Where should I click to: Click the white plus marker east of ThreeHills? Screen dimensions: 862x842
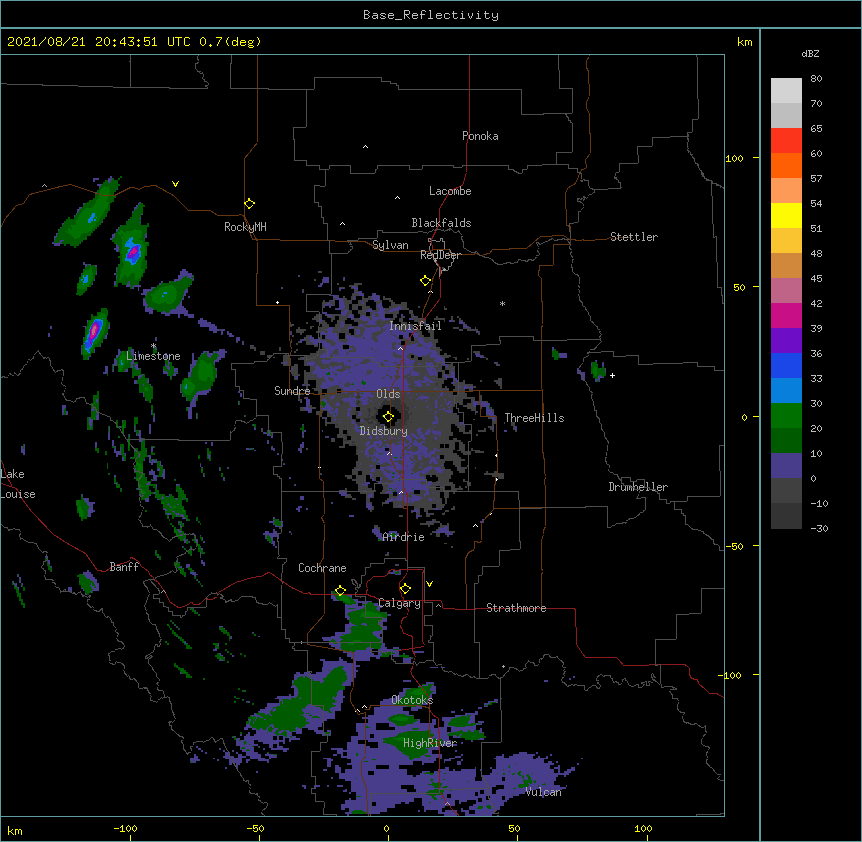[612, 375]
